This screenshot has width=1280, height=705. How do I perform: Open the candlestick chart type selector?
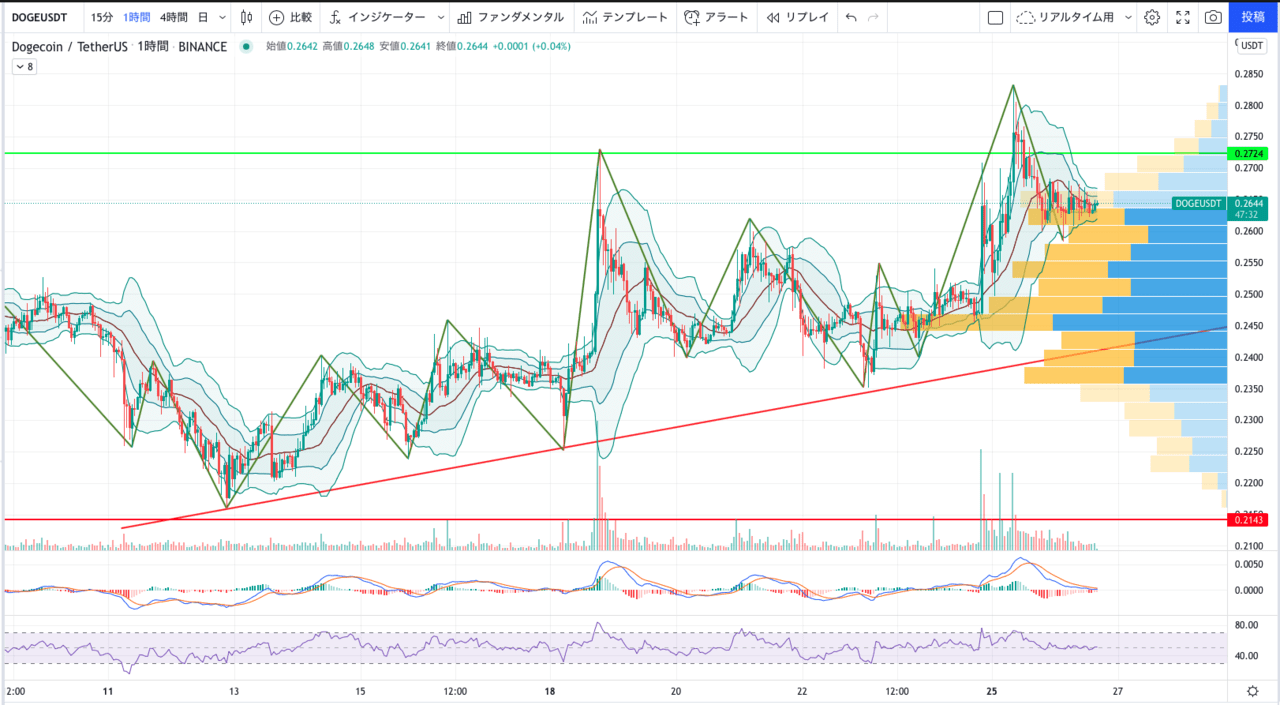246,17
